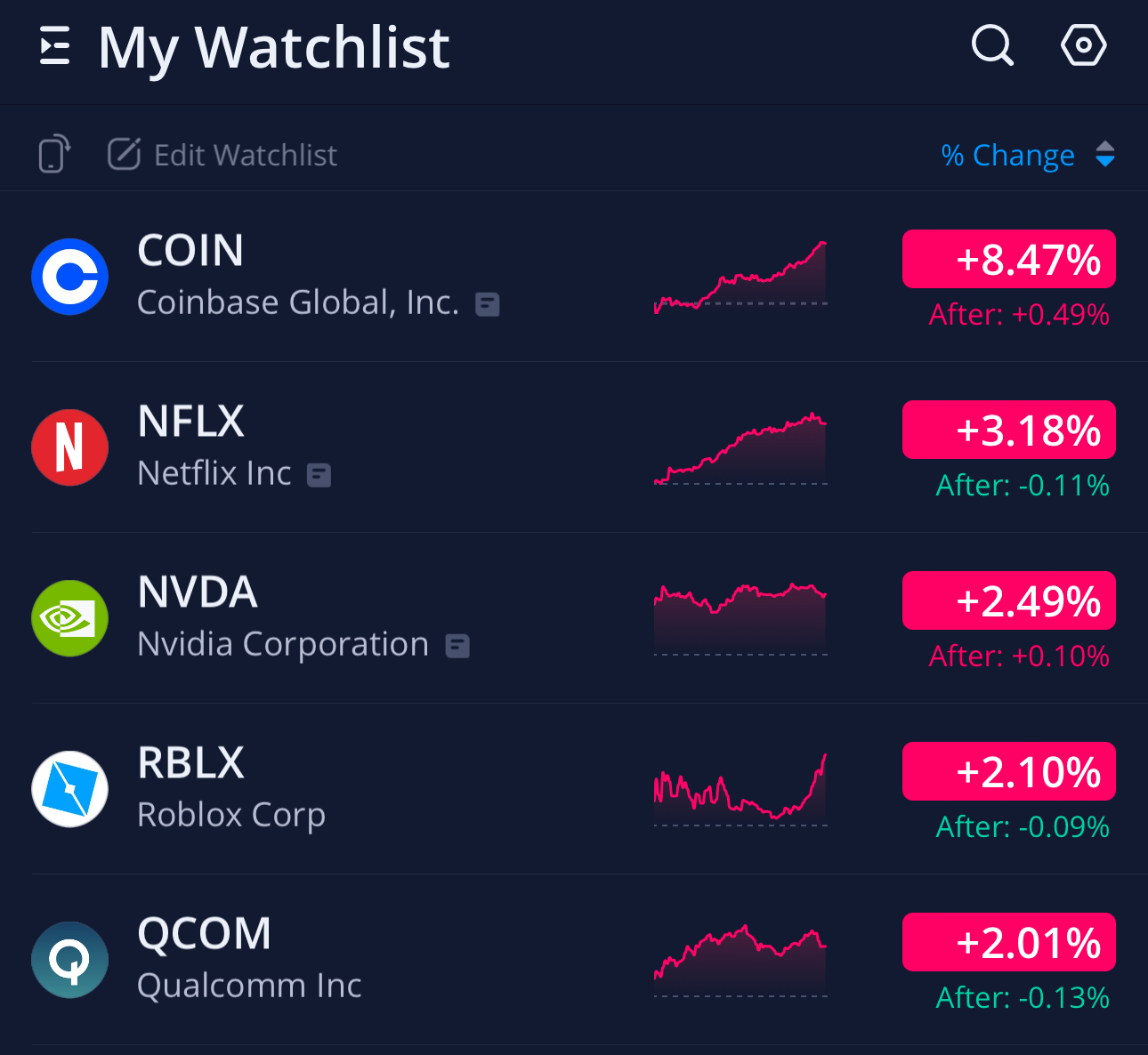Click the Nvidia logo icon
Image resolution: width=1148 pixels, height=1055 pixels.
coord(70,618)
